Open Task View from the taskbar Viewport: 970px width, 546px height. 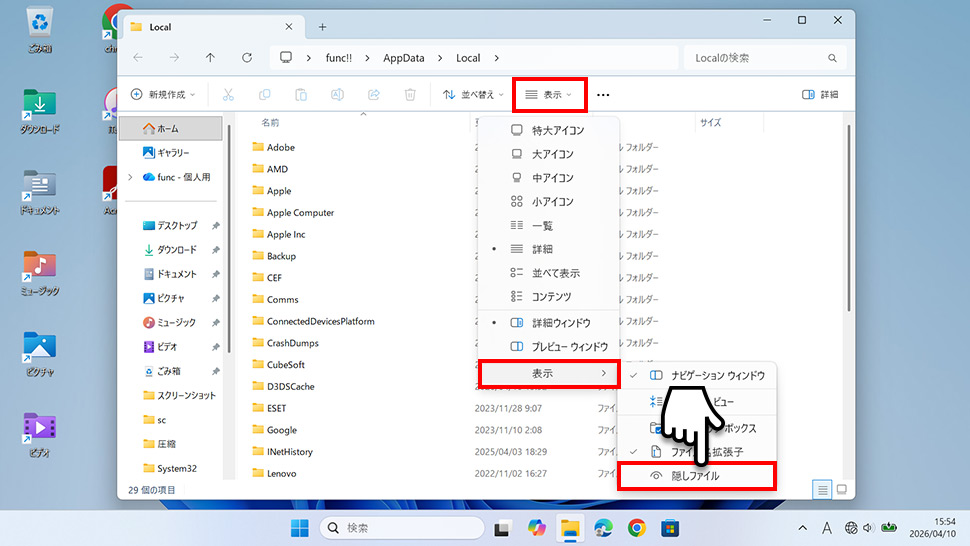tap(502, 528)
